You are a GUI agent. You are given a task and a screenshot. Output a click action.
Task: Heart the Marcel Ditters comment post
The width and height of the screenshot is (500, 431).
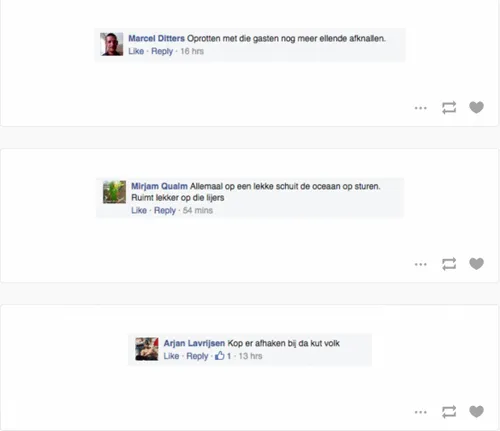coord(476,107)
